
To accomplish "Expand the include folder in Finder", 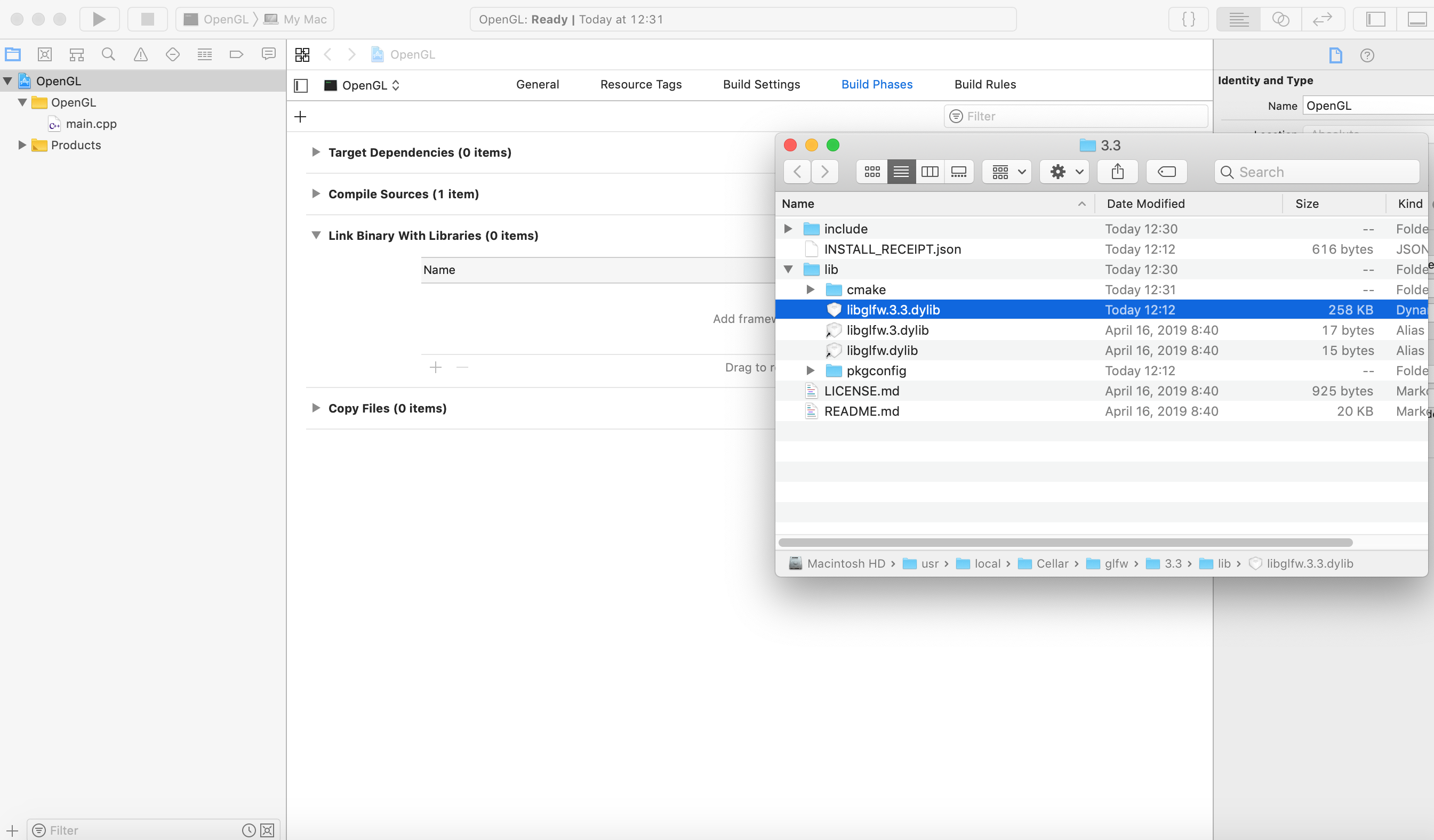I will coord(788,229).
